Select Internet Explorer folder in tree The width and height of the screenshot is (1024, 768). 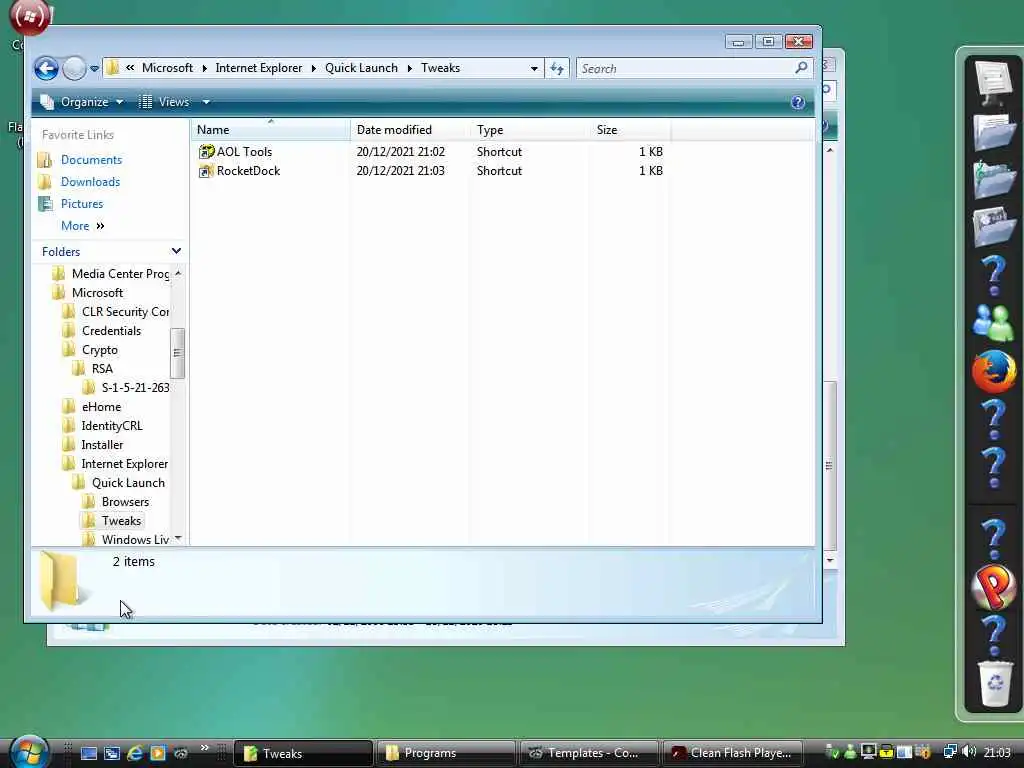click(124, 464)
